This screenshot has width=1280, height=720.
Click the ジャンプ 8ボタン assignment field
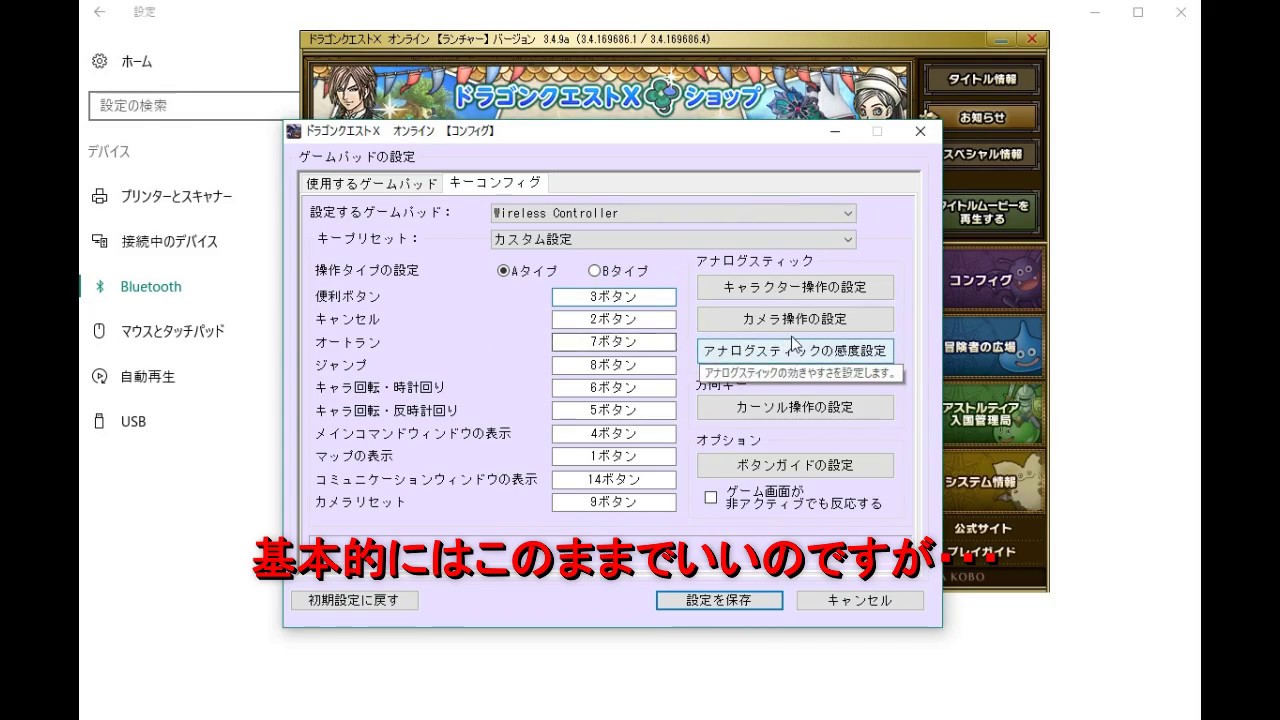click(x=613, y=365)
